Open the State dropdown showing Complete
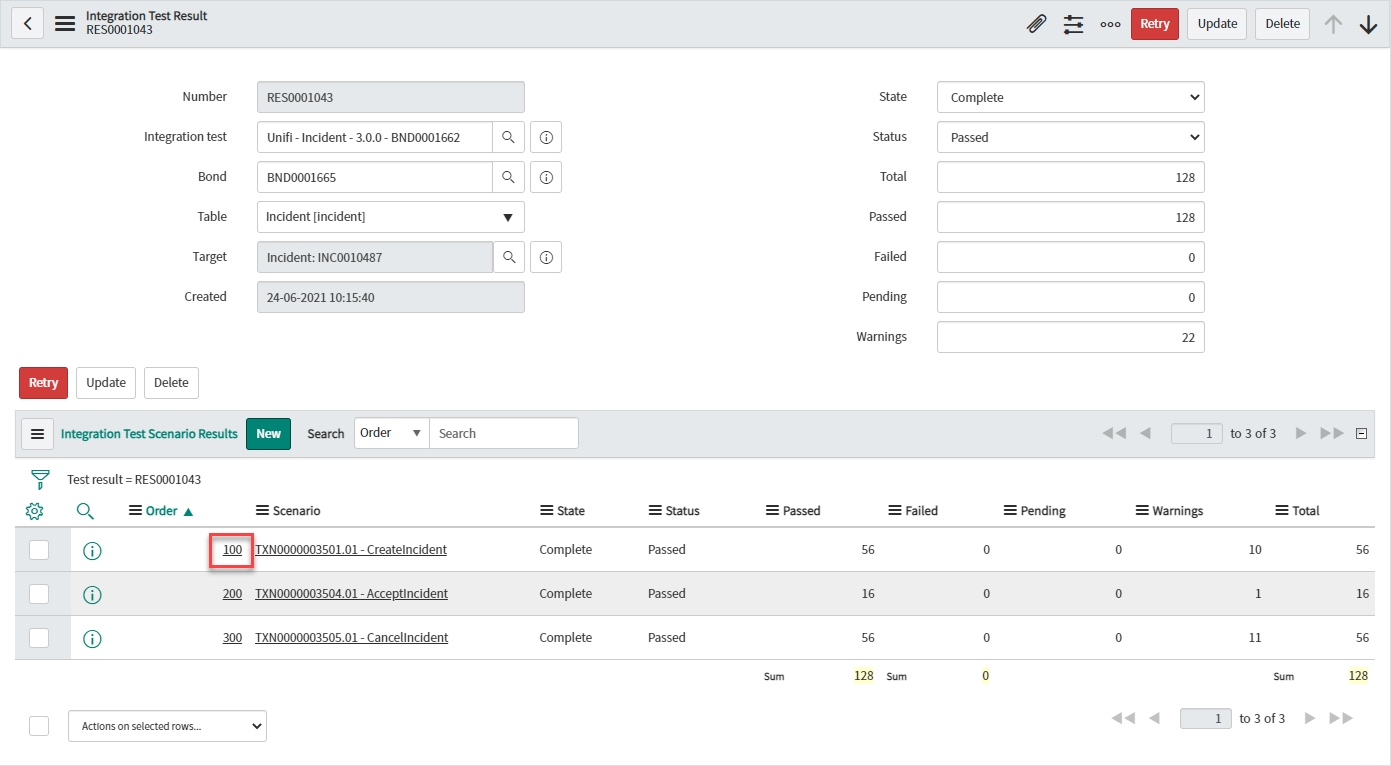 [1070, 97]
